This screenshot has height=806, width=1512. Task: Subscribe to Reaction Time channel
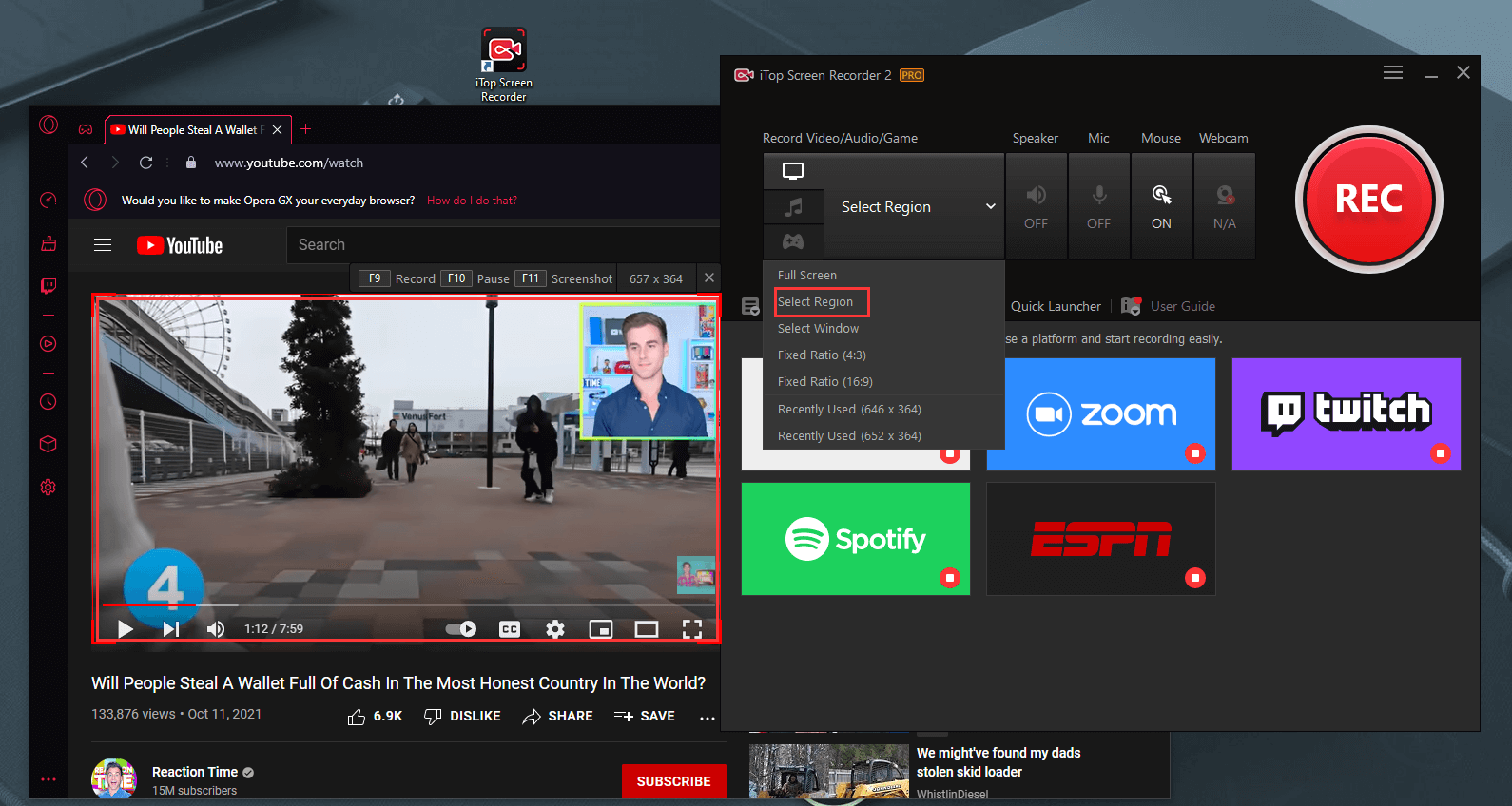click(673, 781)
